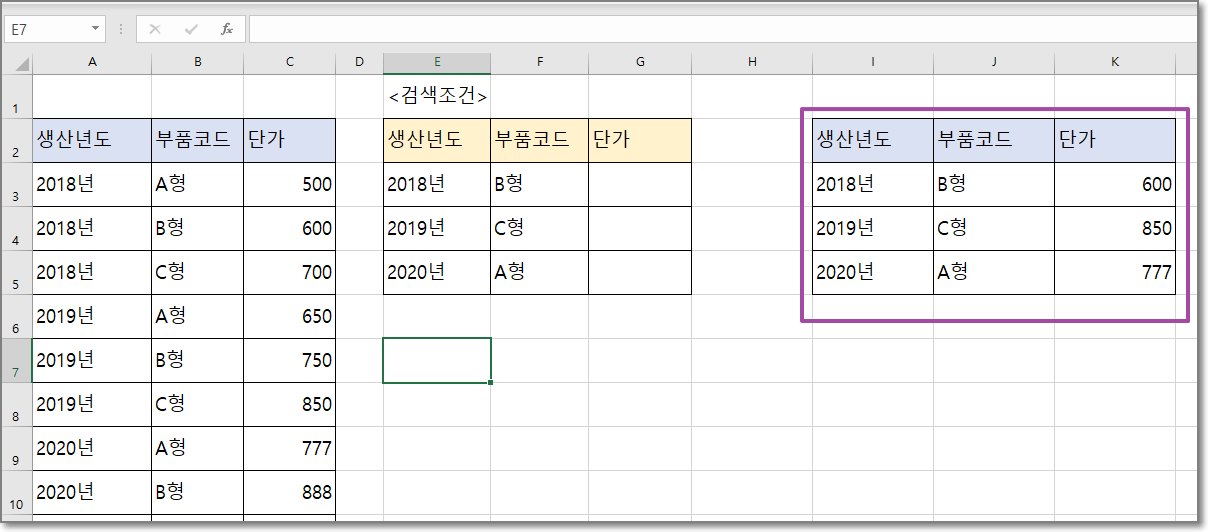Select row 10 header
The image size is (1208, 532).
click(x=19, y=493)
